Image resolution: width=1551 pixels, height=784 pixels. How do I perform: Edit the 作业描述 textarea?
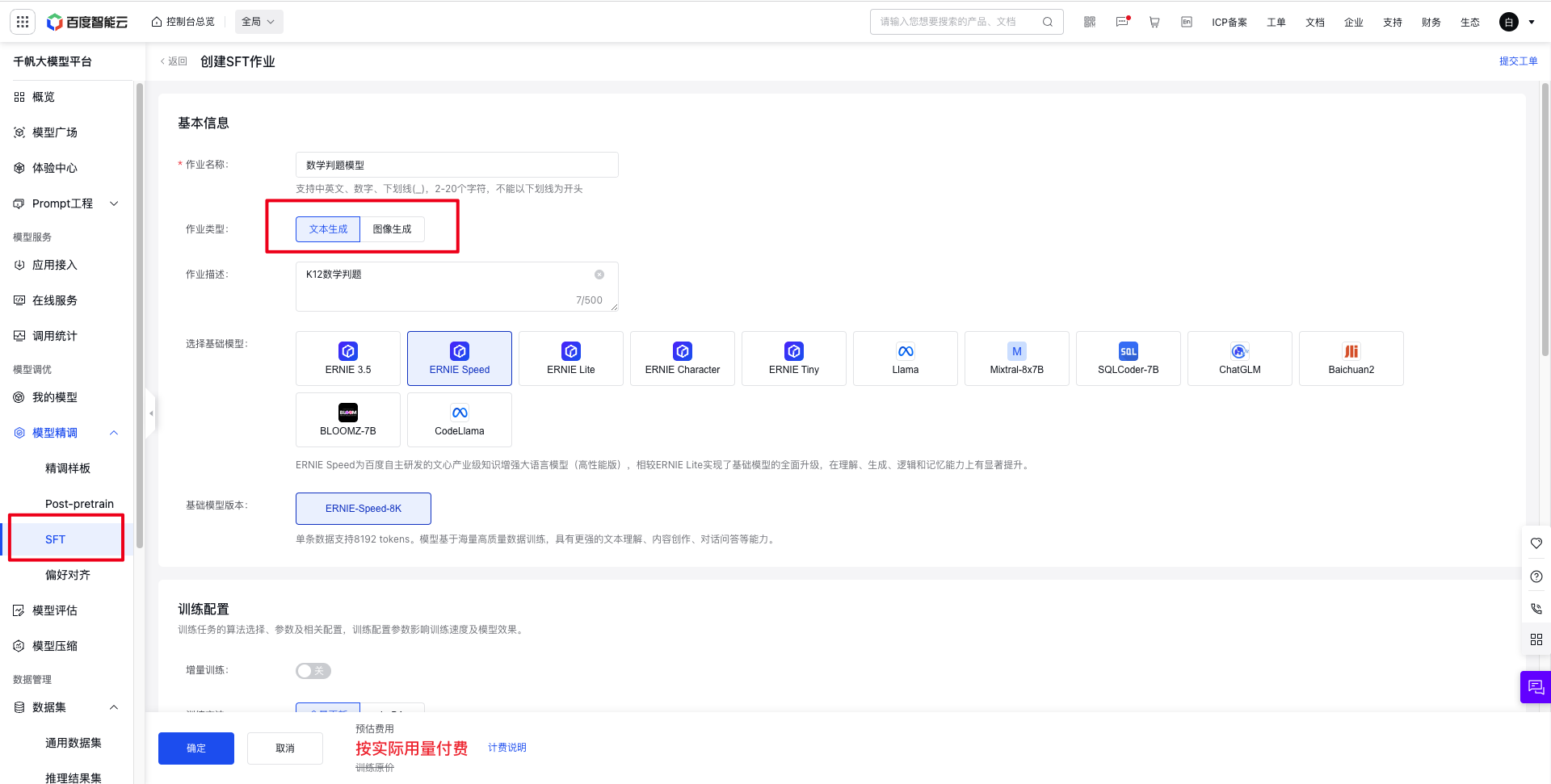[x=457, y=287]
